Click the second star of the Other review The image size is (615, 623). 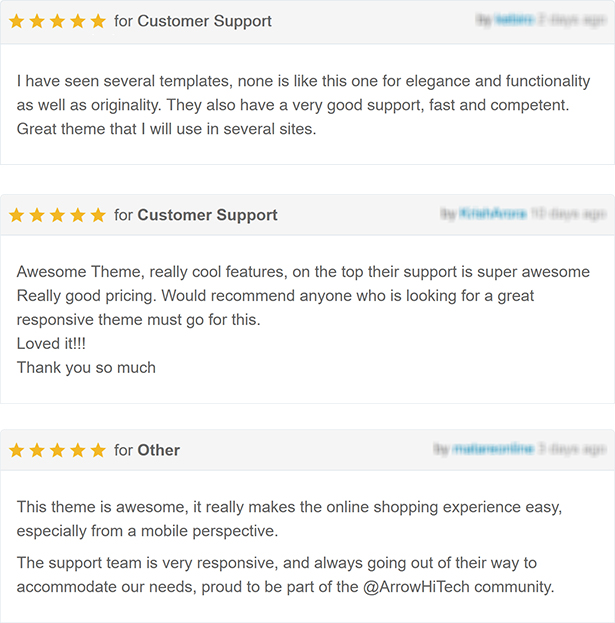(x=37, y=450)
